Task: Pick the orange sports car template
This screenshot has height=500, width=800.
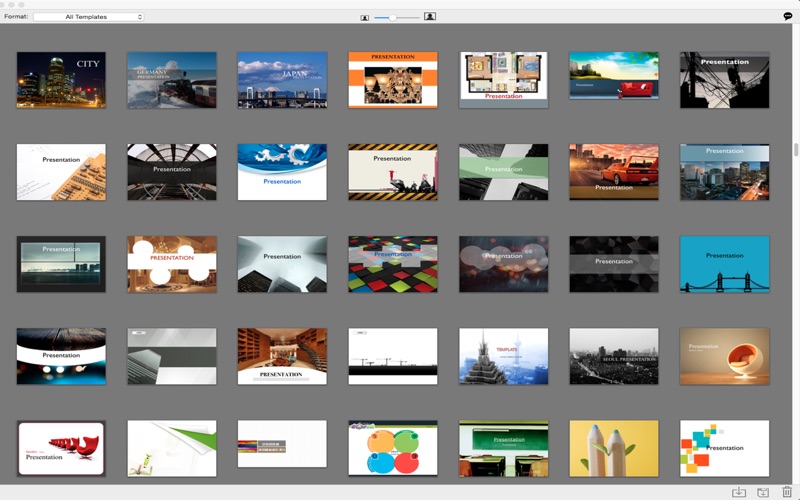Action: click(614, 172)
